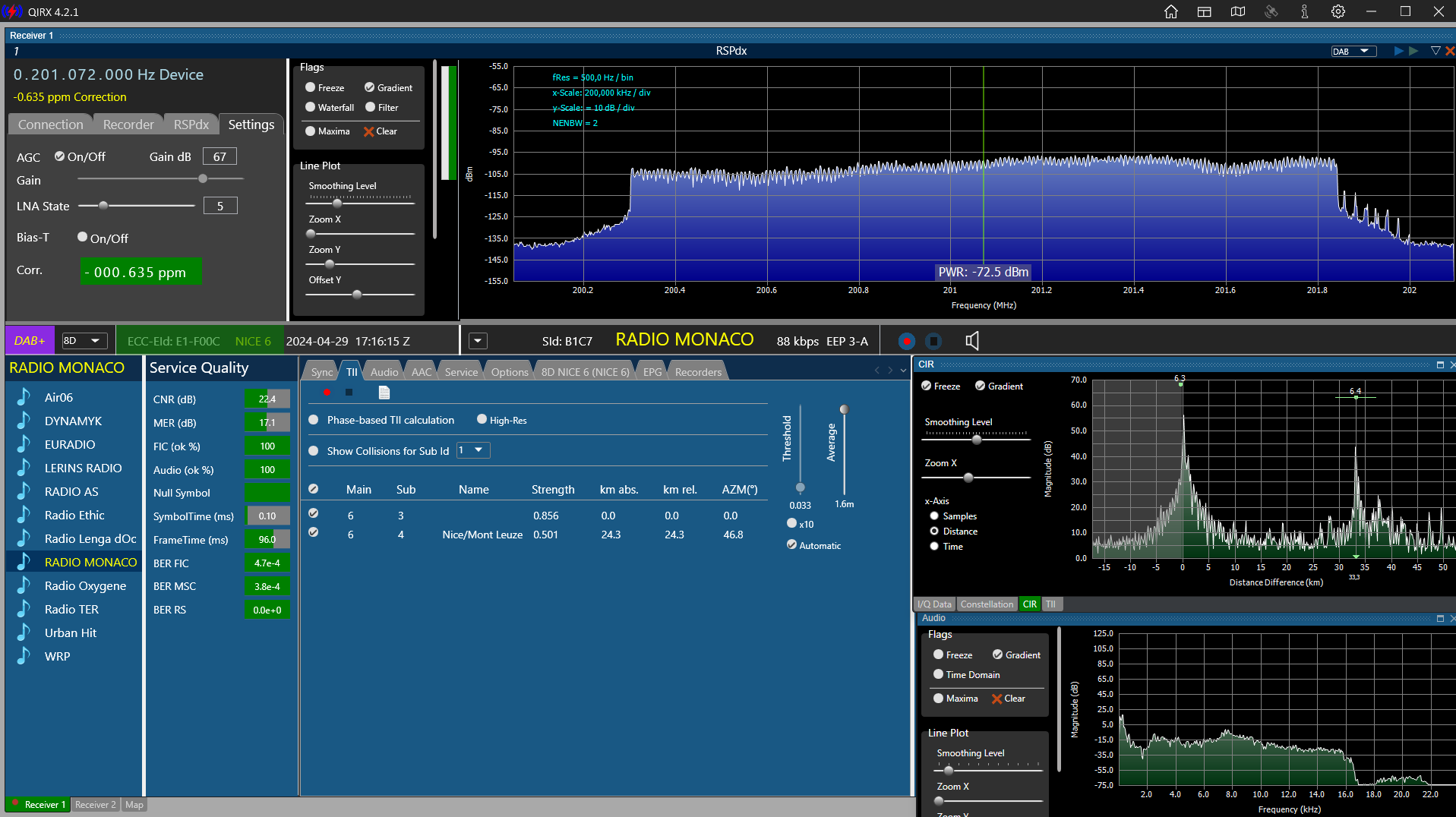Screen dimensions: 1456x817
Task: Switch to the Connection tab
Action: (51, 125)
